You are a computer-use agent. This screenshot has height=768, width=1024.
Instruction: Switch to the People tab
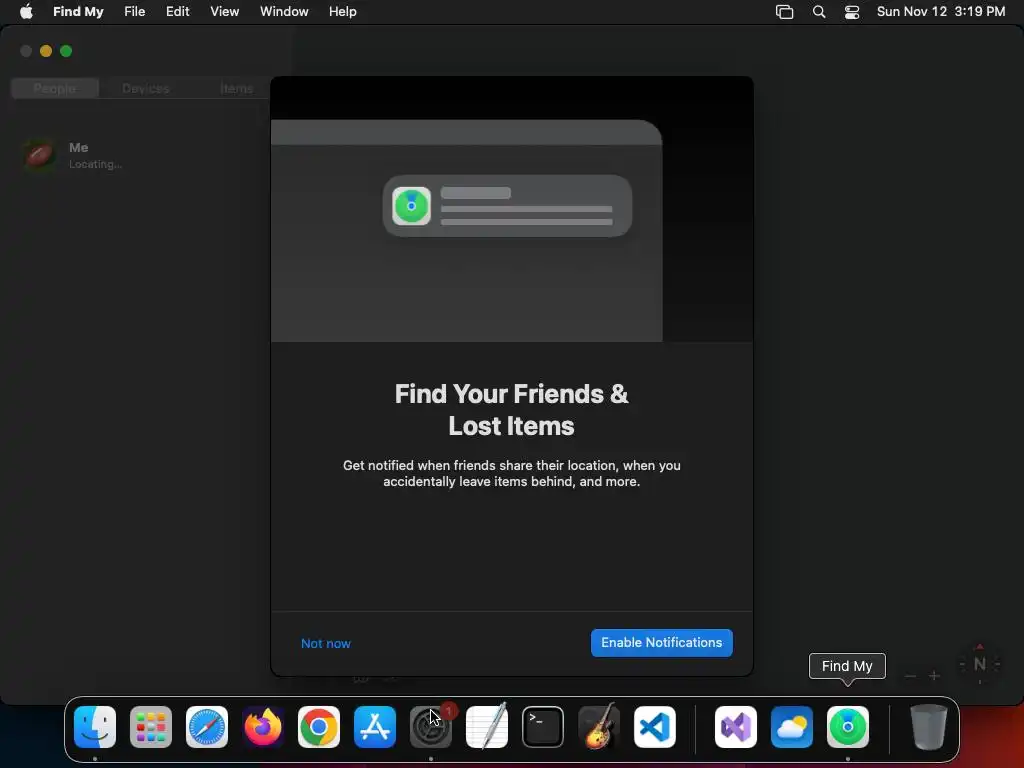55,88
